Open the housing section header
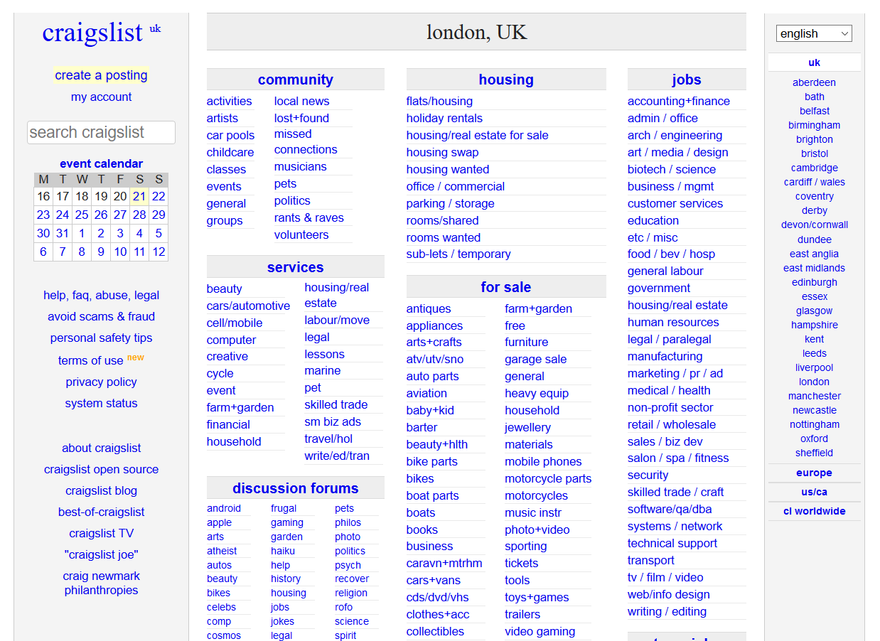Viewport: 880px width, 641px height. [506, 80]
